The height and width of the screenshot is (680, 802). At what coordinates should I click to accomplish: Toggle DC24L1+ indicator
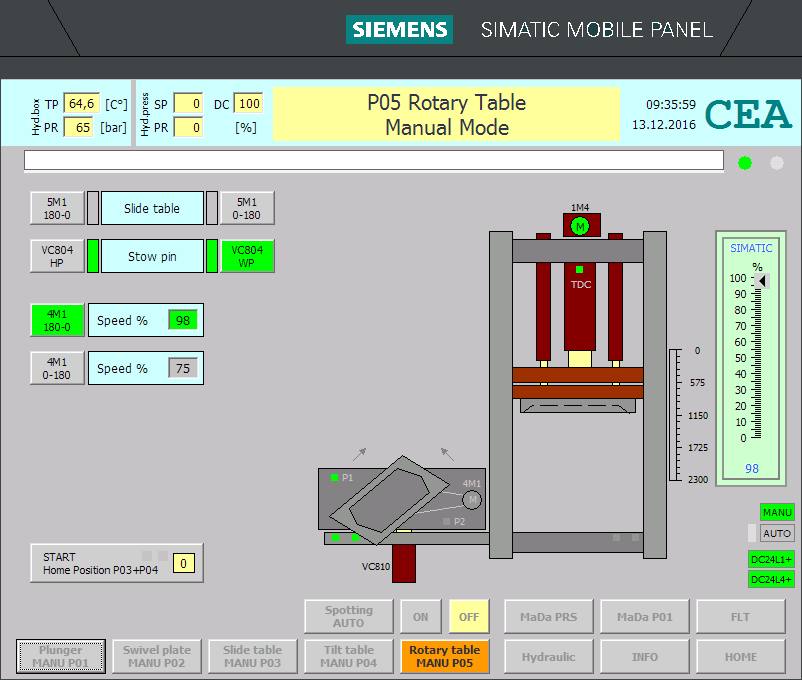pos(771,559)
